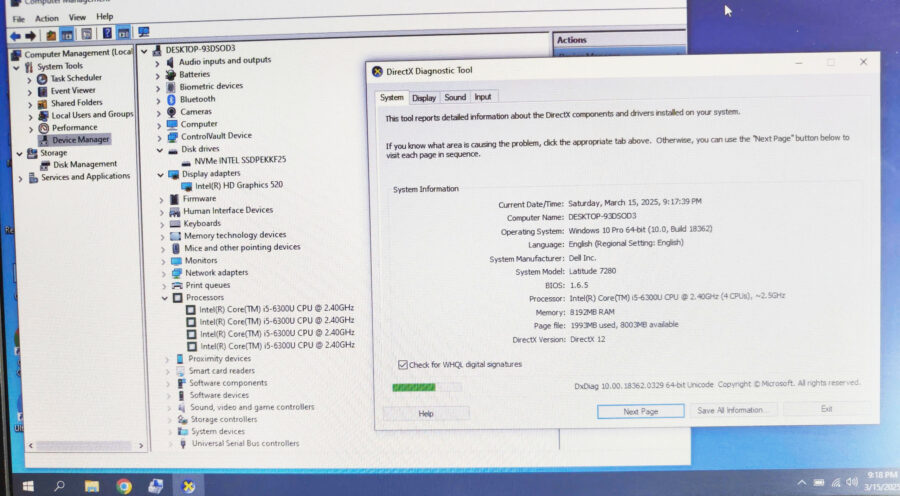Select the Human Interface Devices icon
Image resolution: width=900 pixels, height=496 pixels.
click(174, 212)
